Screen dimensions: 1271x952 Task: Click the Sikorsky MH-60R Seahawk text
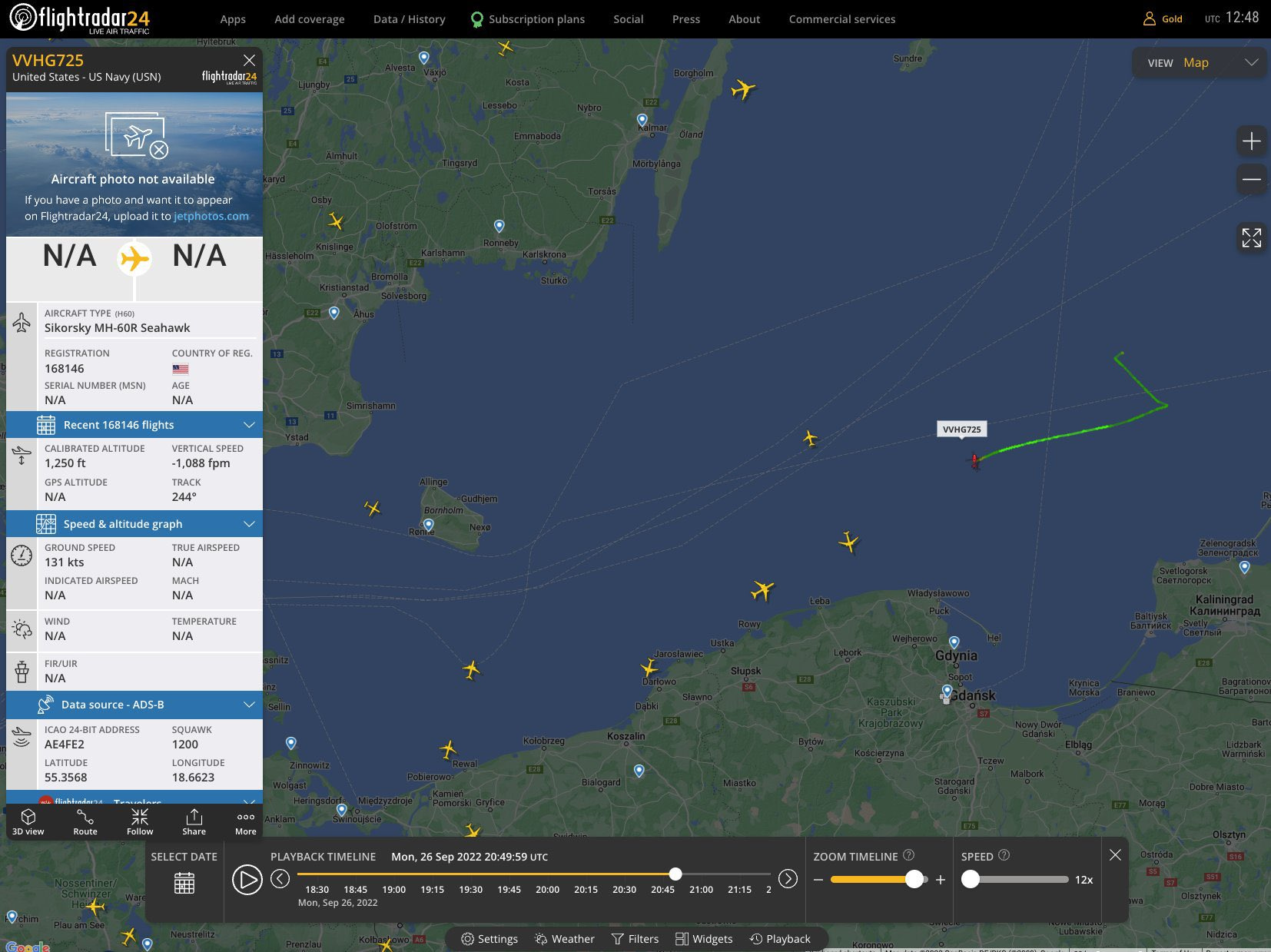point(118,328)
